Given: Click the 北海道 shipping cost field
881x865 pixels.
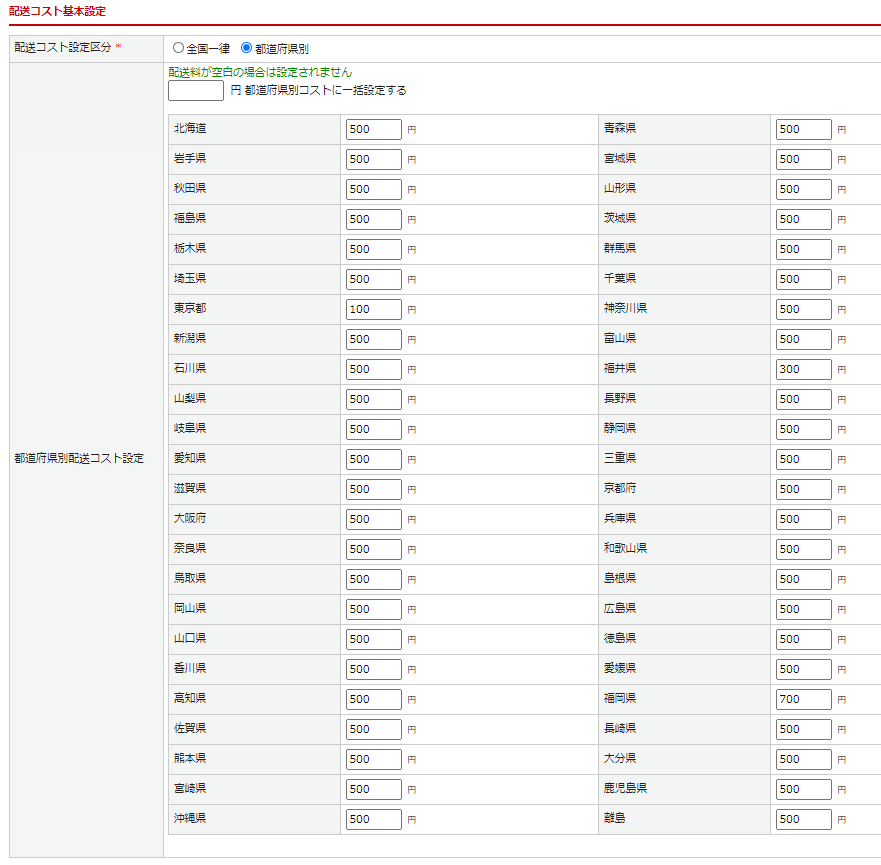Looking at the screenshot, I should pyautogui.click(x=374, y=129).
